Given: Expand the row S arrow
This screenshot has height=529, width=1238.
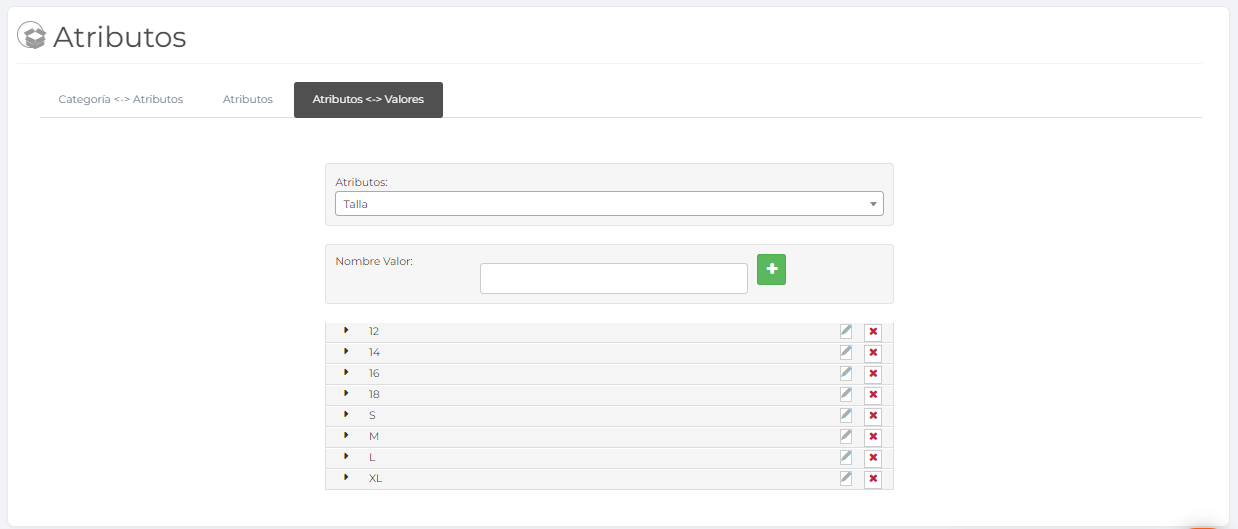Looking at the screenshot, I should click(x=346, y=414).
